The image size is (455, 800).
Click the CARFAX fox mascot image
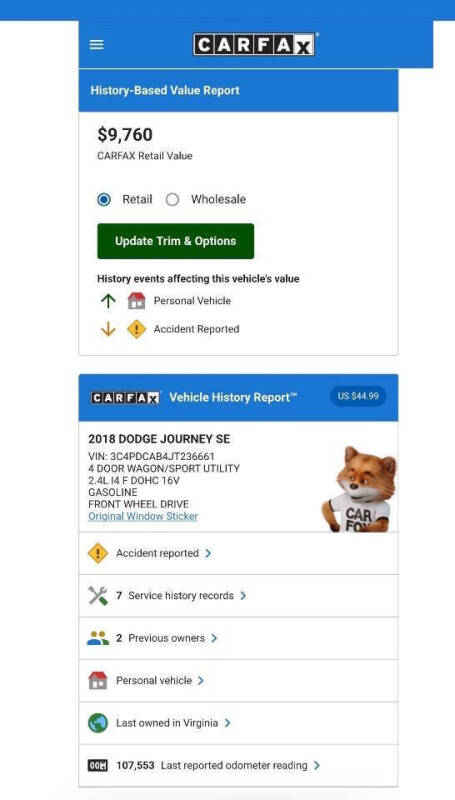(x=360, y=489)
